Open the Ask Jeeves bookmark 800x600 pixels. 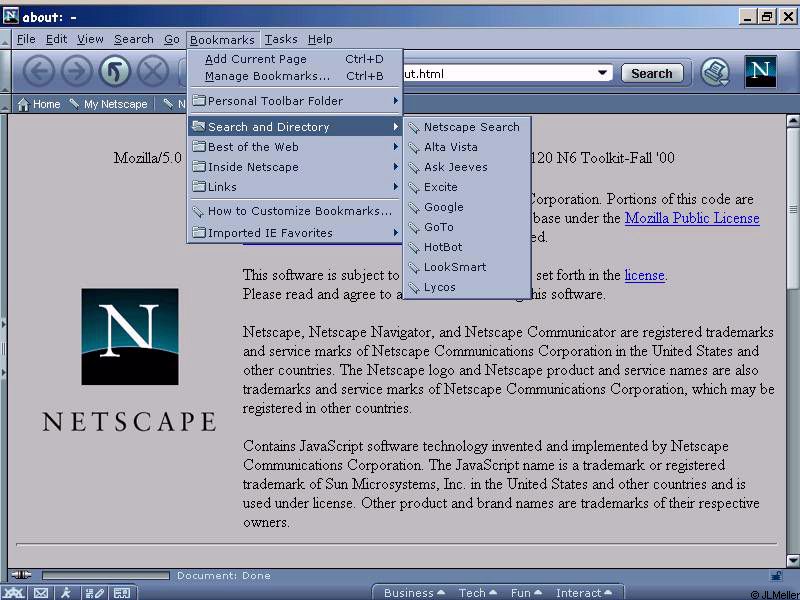coord(467,167)
